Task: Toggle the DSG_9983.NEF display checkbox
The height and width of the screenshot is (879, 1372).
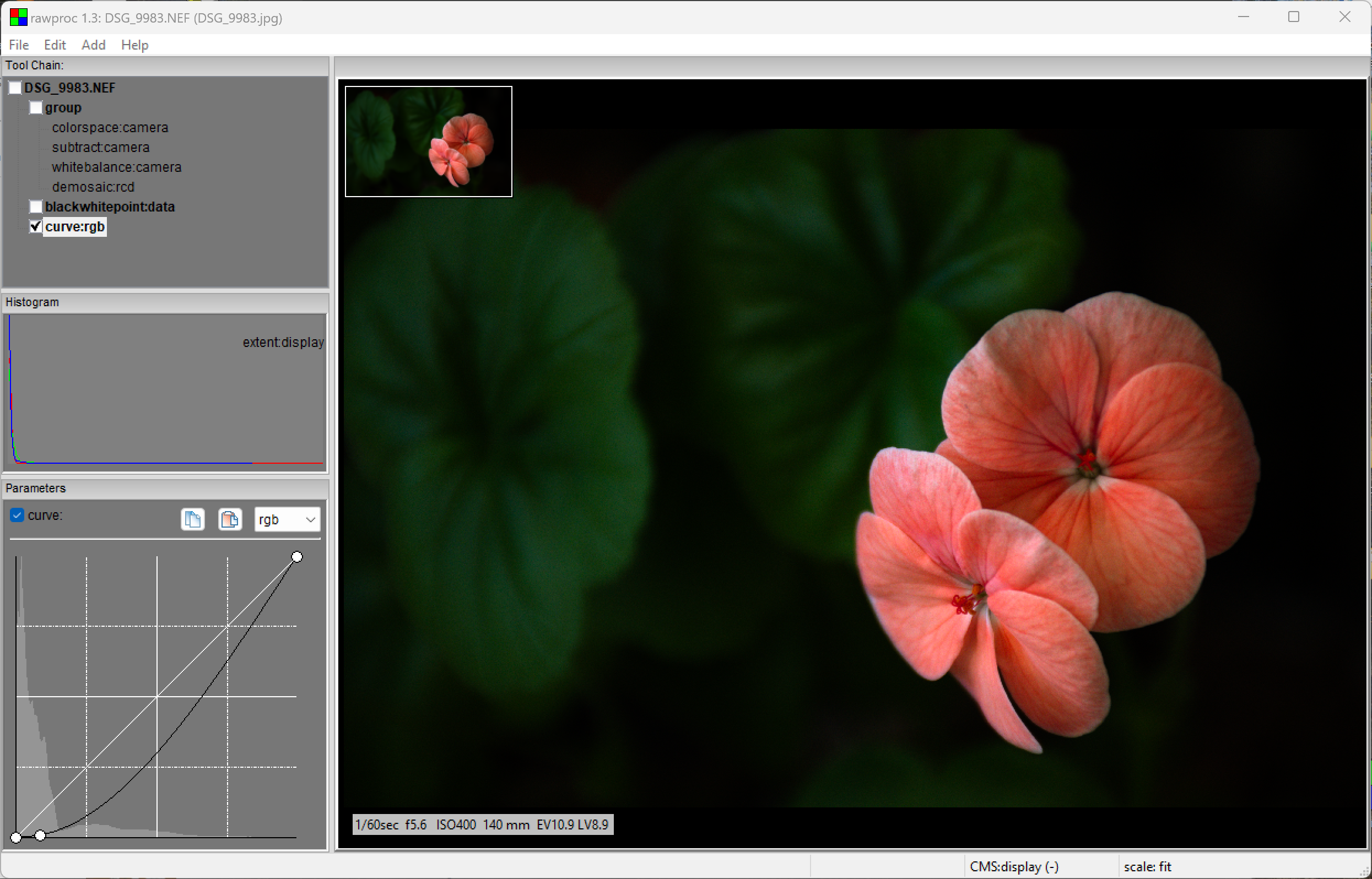Action: (15, 88)
